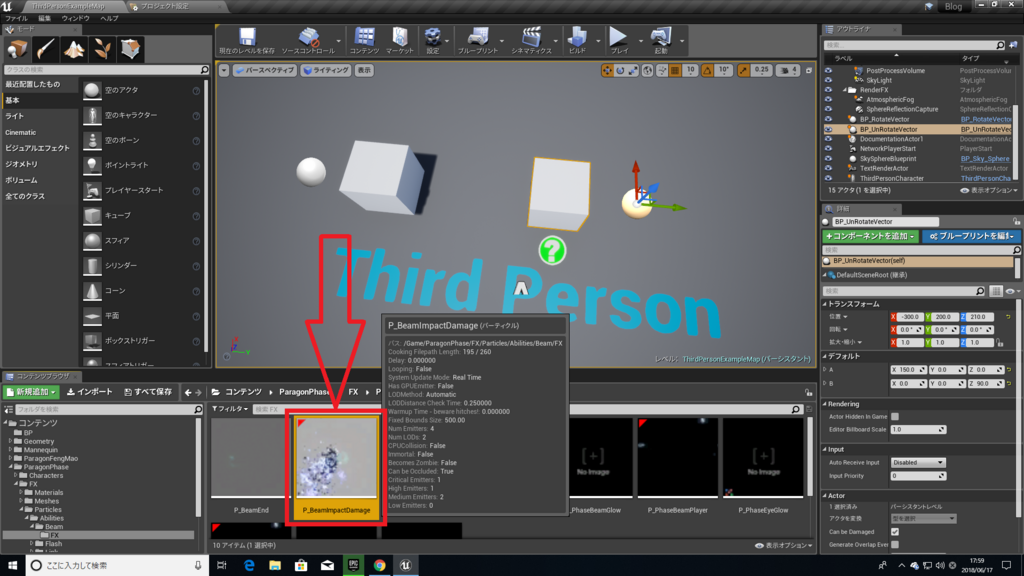Open viewport options dropdown arrow
This screenshot has width=1024, height=576.
point(224,70)
